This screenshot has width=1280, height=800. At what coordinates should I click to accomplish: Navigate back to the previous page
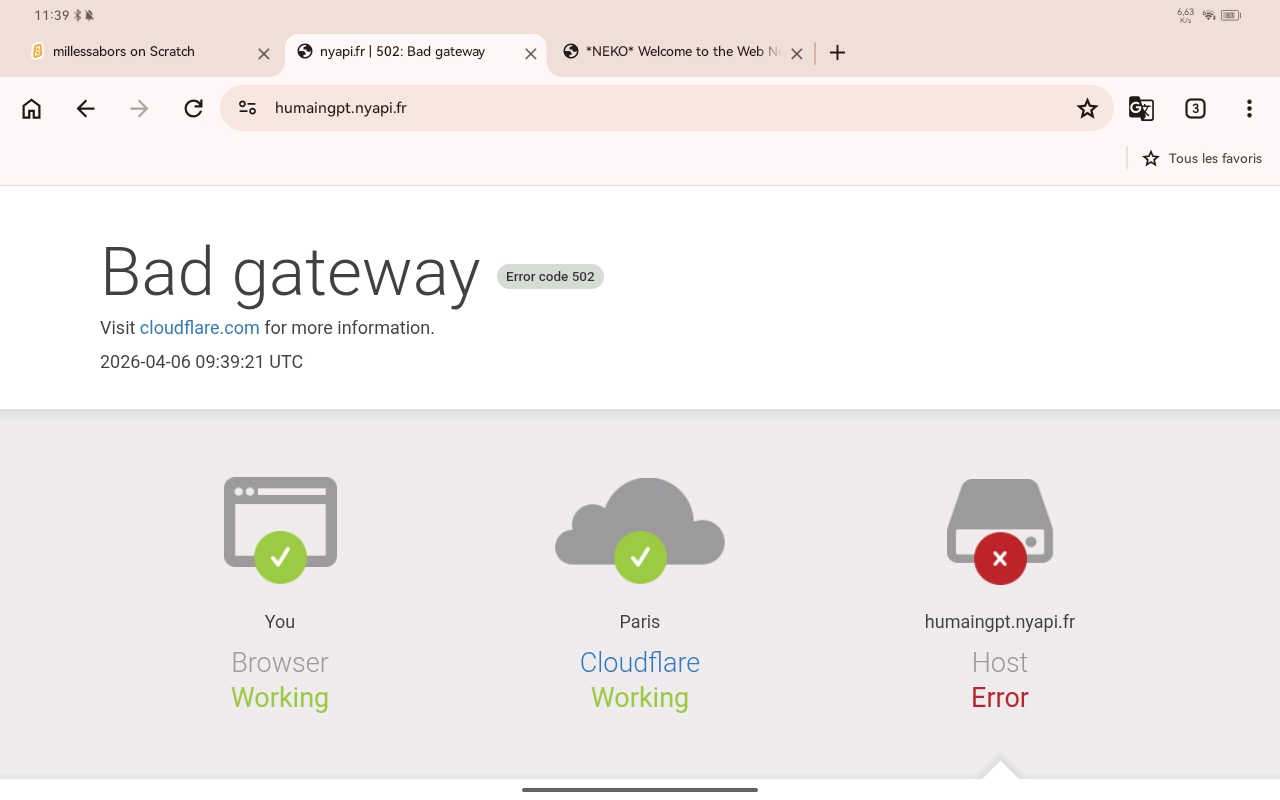point(86,109)
